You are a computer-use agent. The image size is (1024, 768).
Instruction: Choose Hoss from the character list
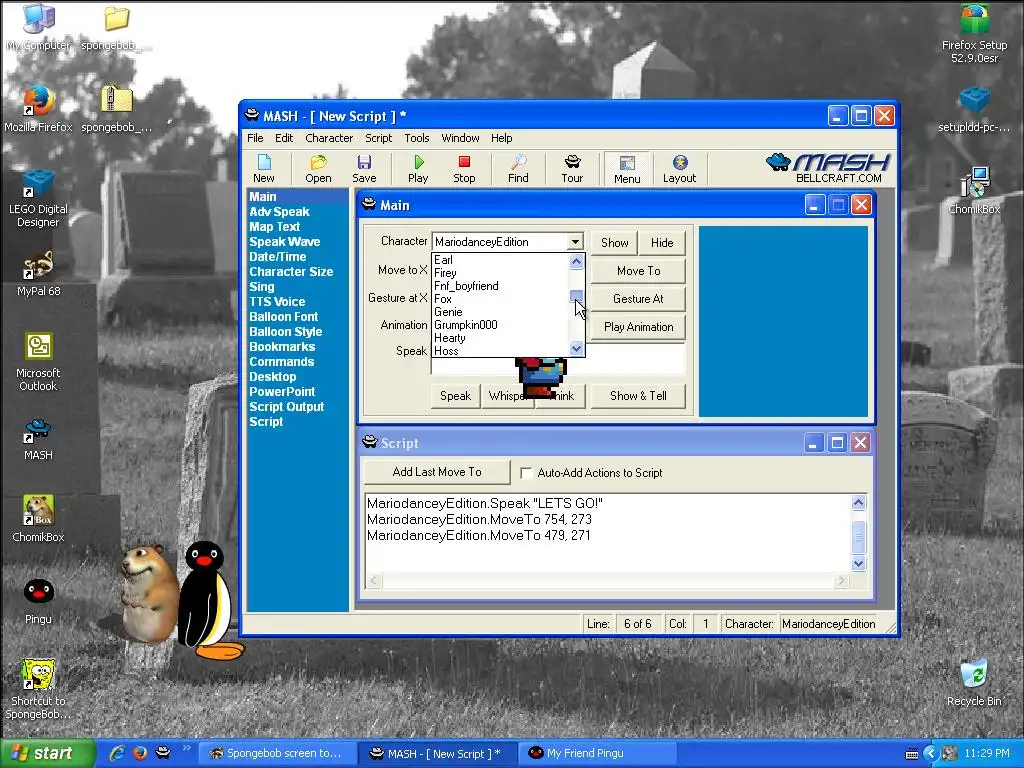coord(500,351)
